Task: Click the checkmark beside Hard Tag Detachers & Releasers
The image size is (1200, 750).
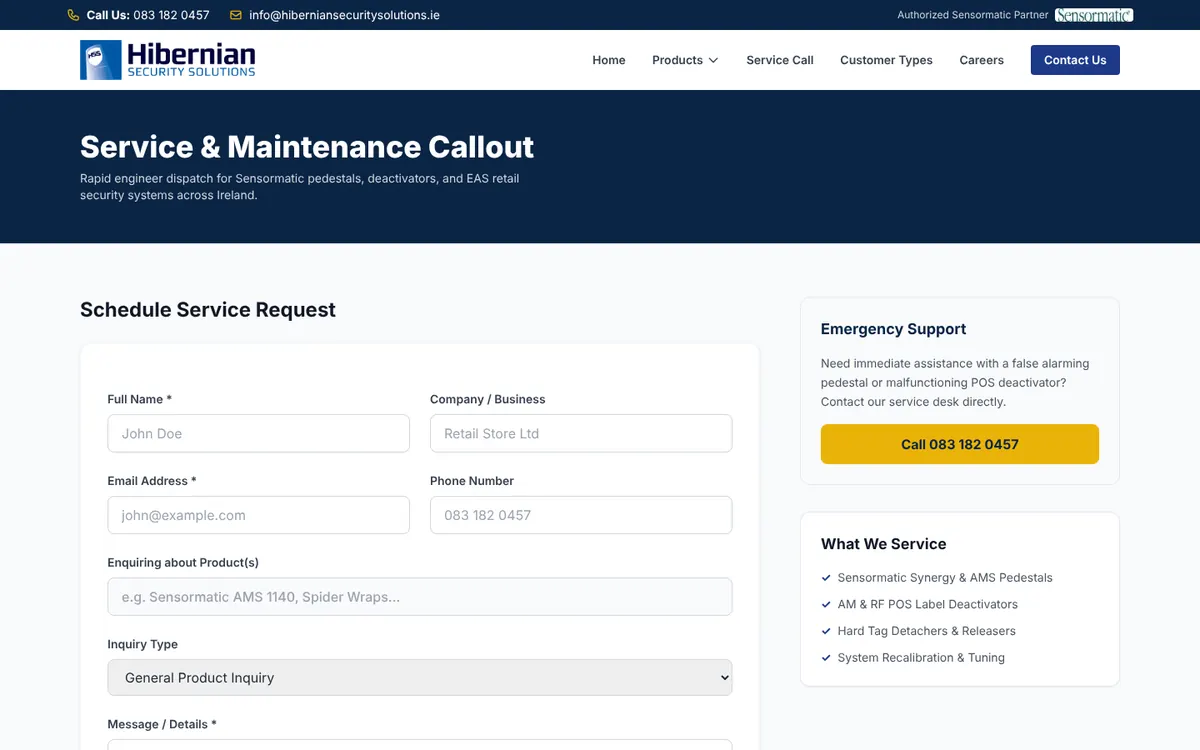Action: pos(826,632)
